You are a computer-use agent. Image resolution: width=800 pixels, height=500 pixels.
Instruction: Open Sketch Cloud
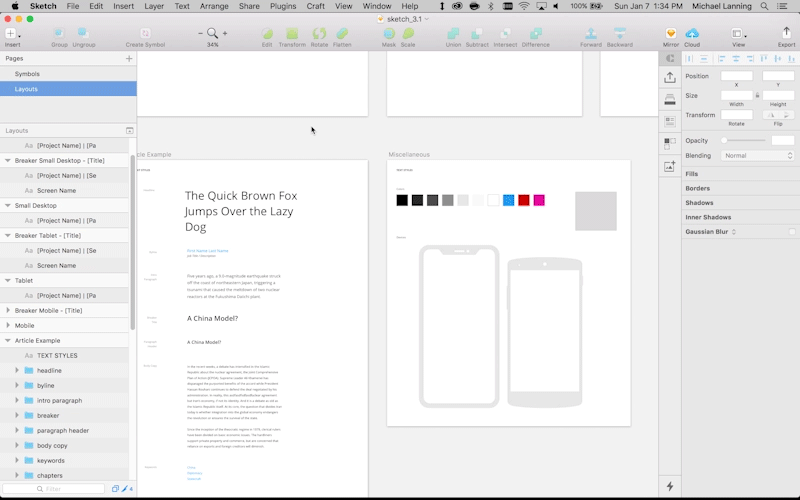pyautogui.click(x=692, y=34)
